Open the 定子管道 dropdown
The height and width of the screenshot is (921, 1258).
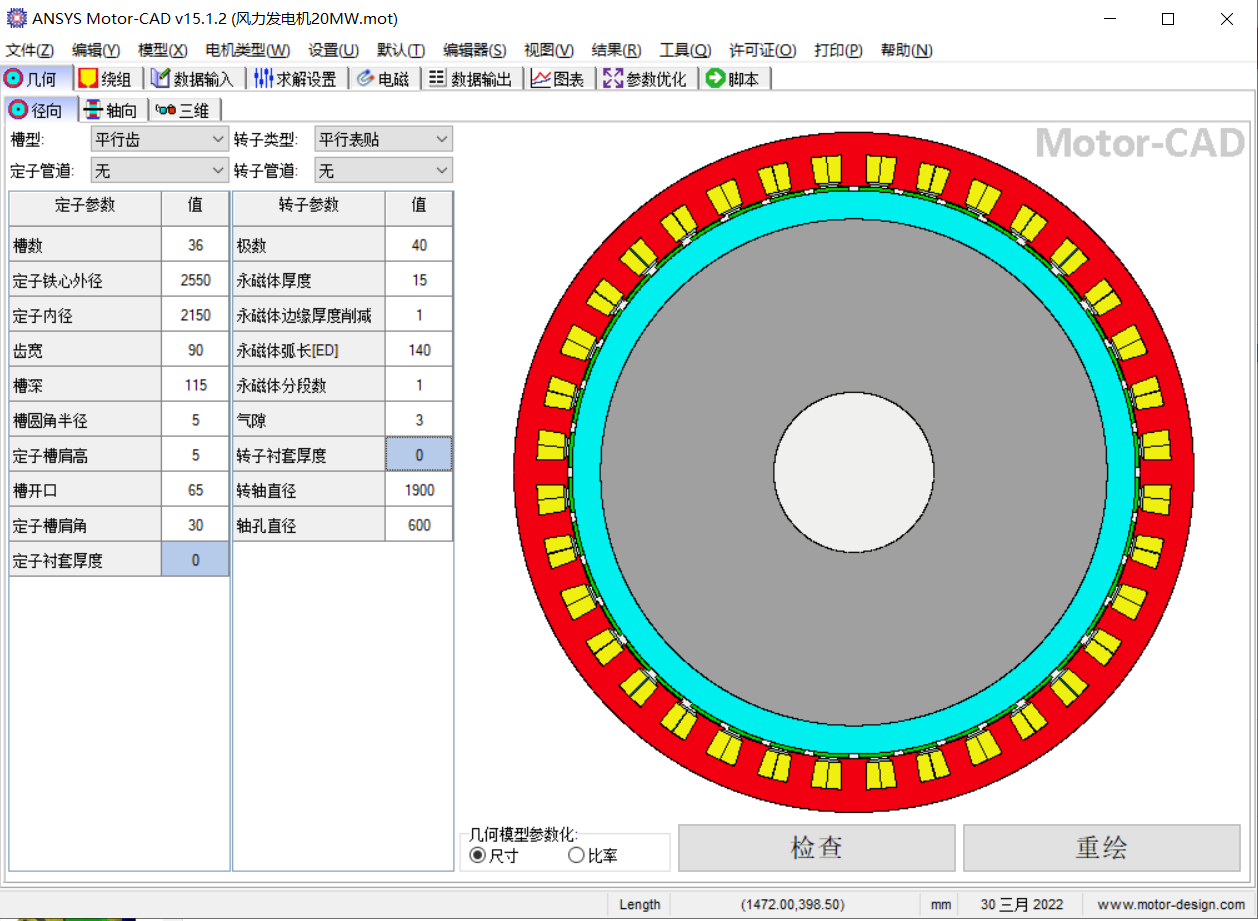click(x=160, y=171)
